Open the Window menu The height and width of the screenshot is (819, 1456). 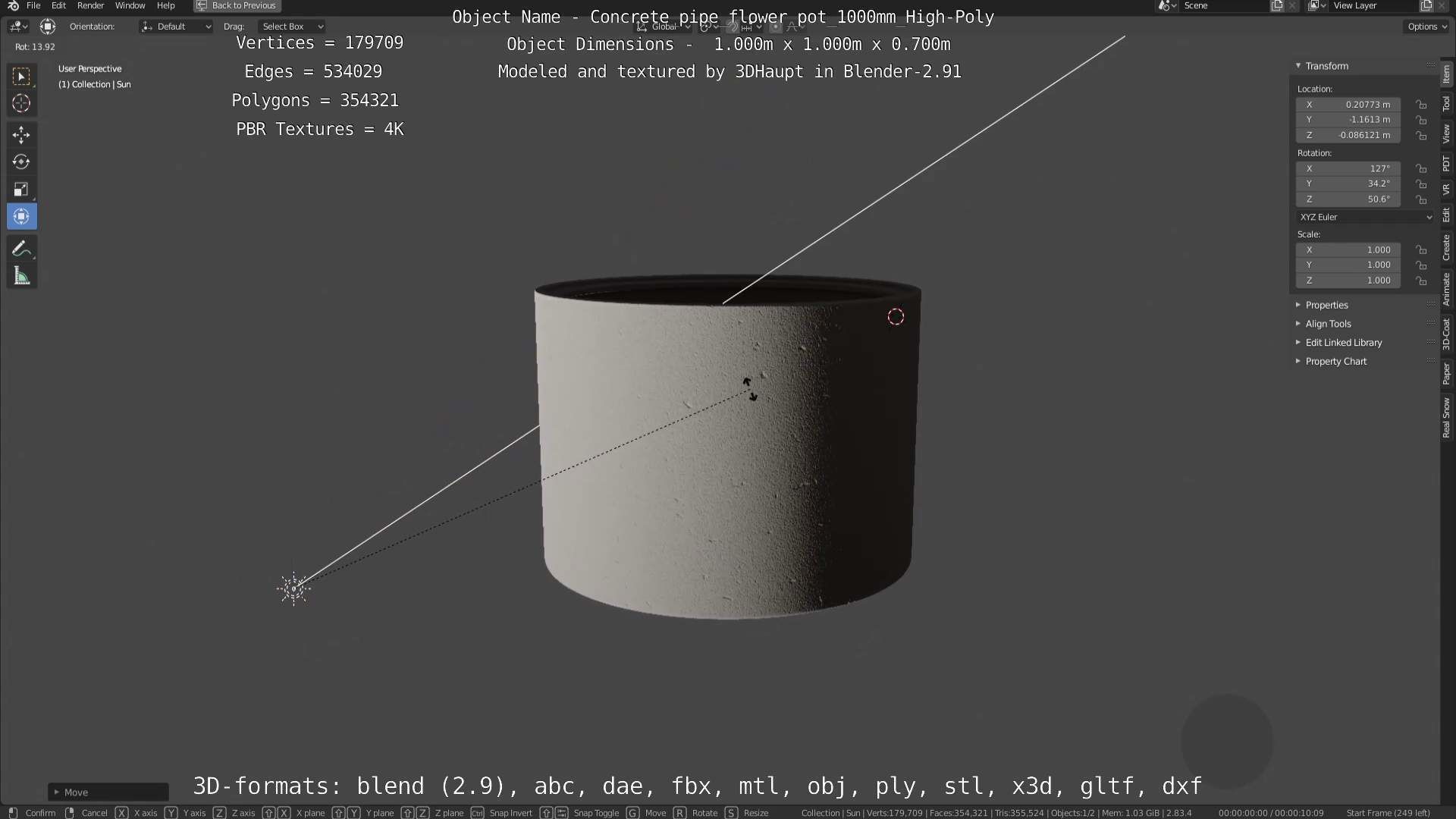(x=130, y=5)
